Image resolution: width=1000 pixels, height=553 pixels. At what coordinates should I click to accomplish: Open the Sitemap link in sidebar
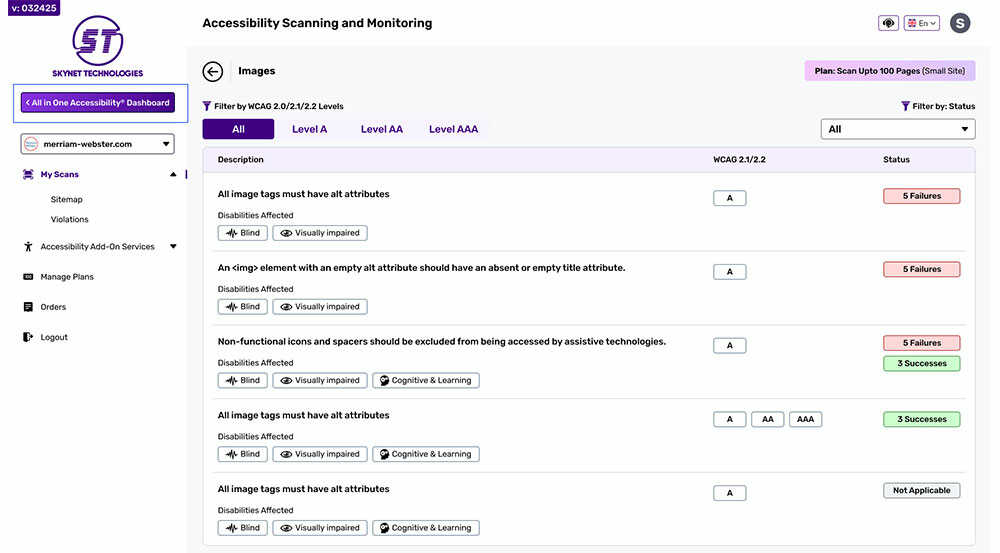67,199
